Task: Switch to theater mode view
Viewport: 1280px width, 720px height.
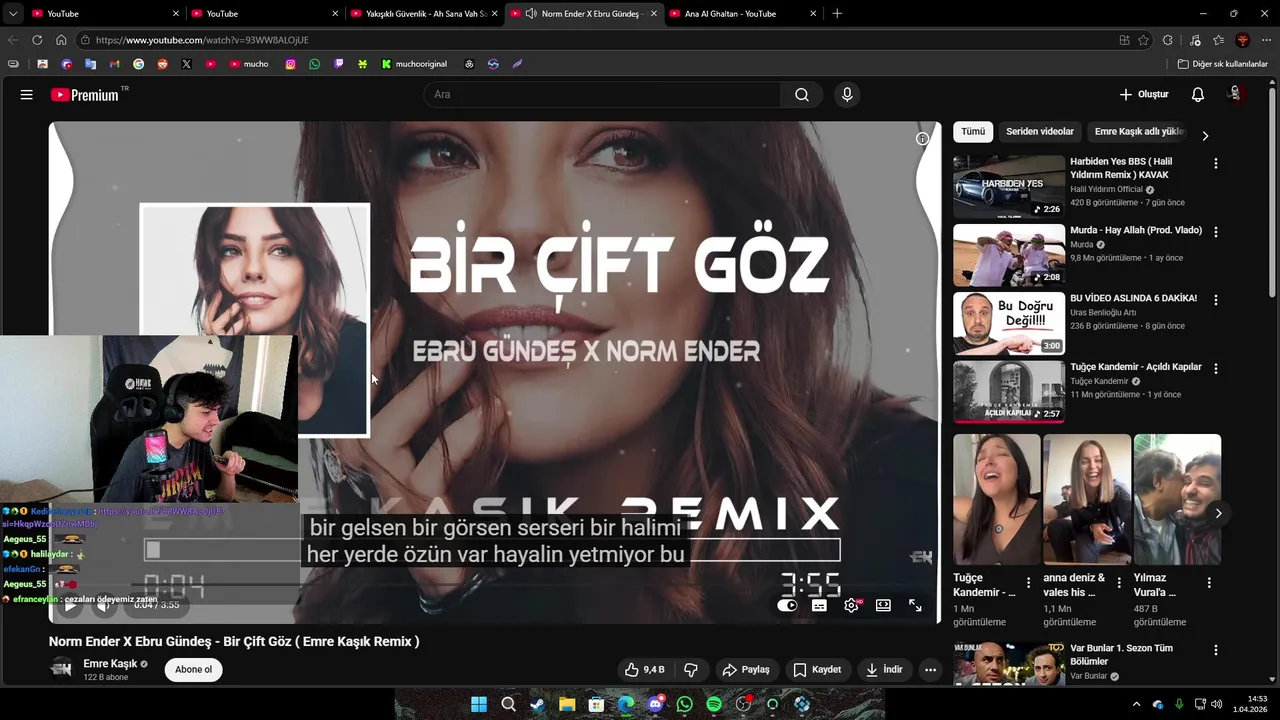Action: (x=883, y=605)
